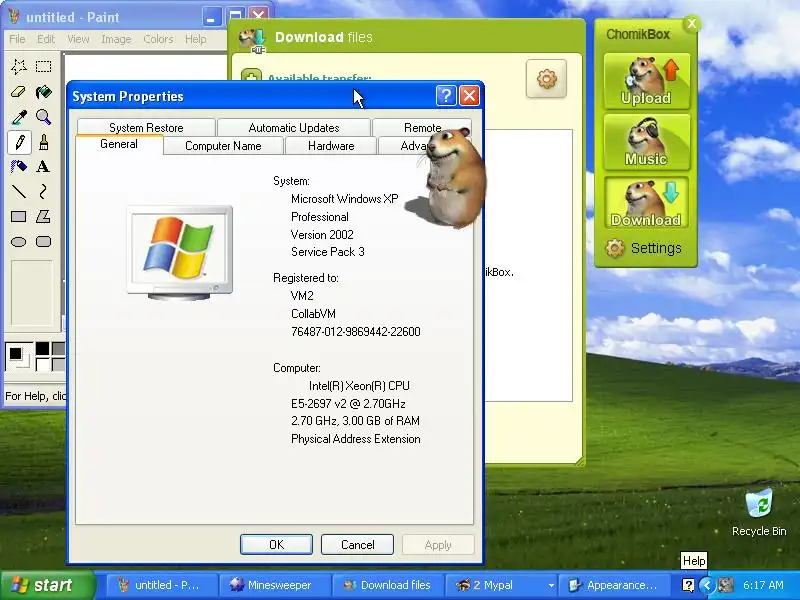800x600 pixels.
Task: Click the "Physical Address Extension" text
Action: click(356, 439)
